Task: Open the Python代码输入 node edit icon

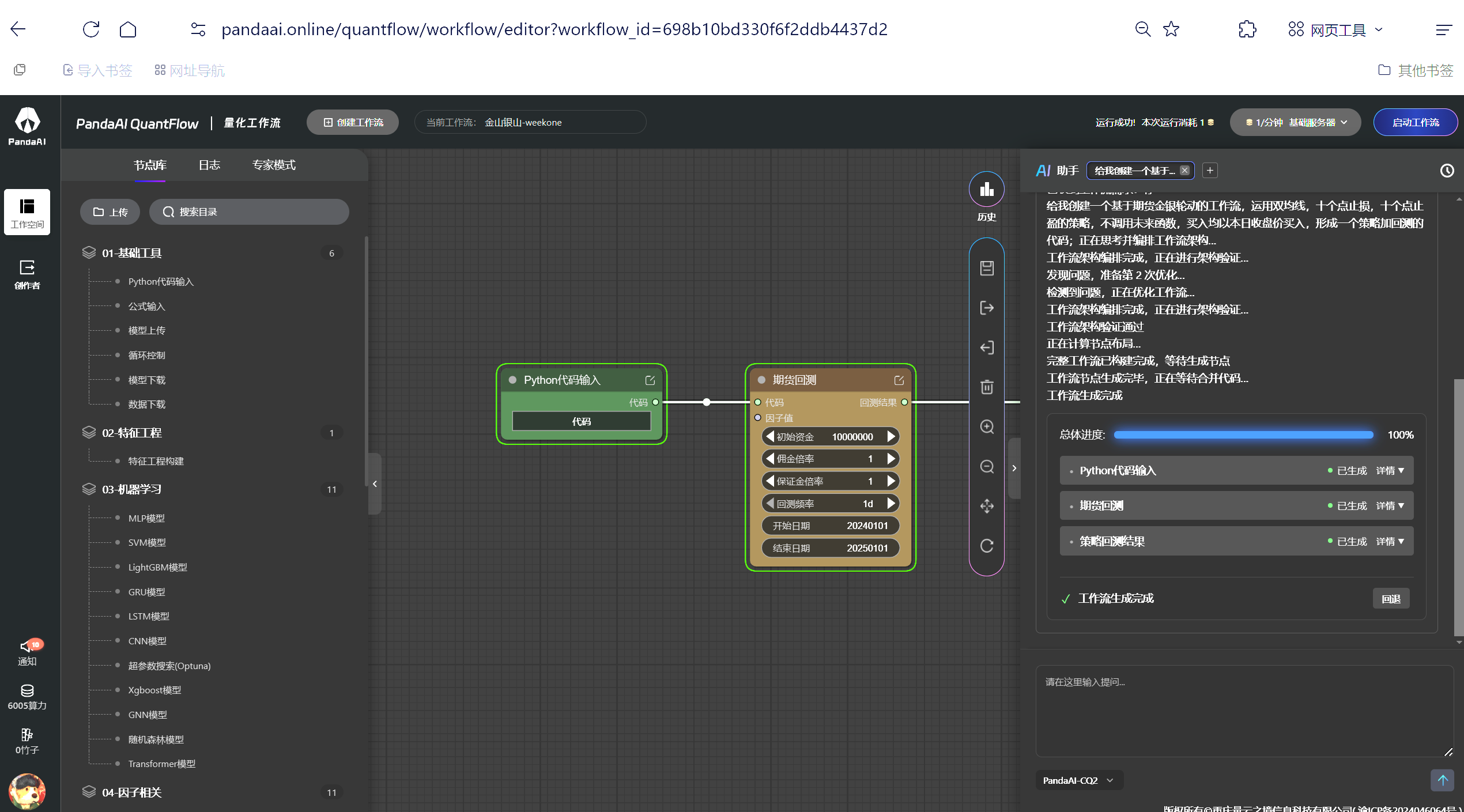Action: click(650, 380)
